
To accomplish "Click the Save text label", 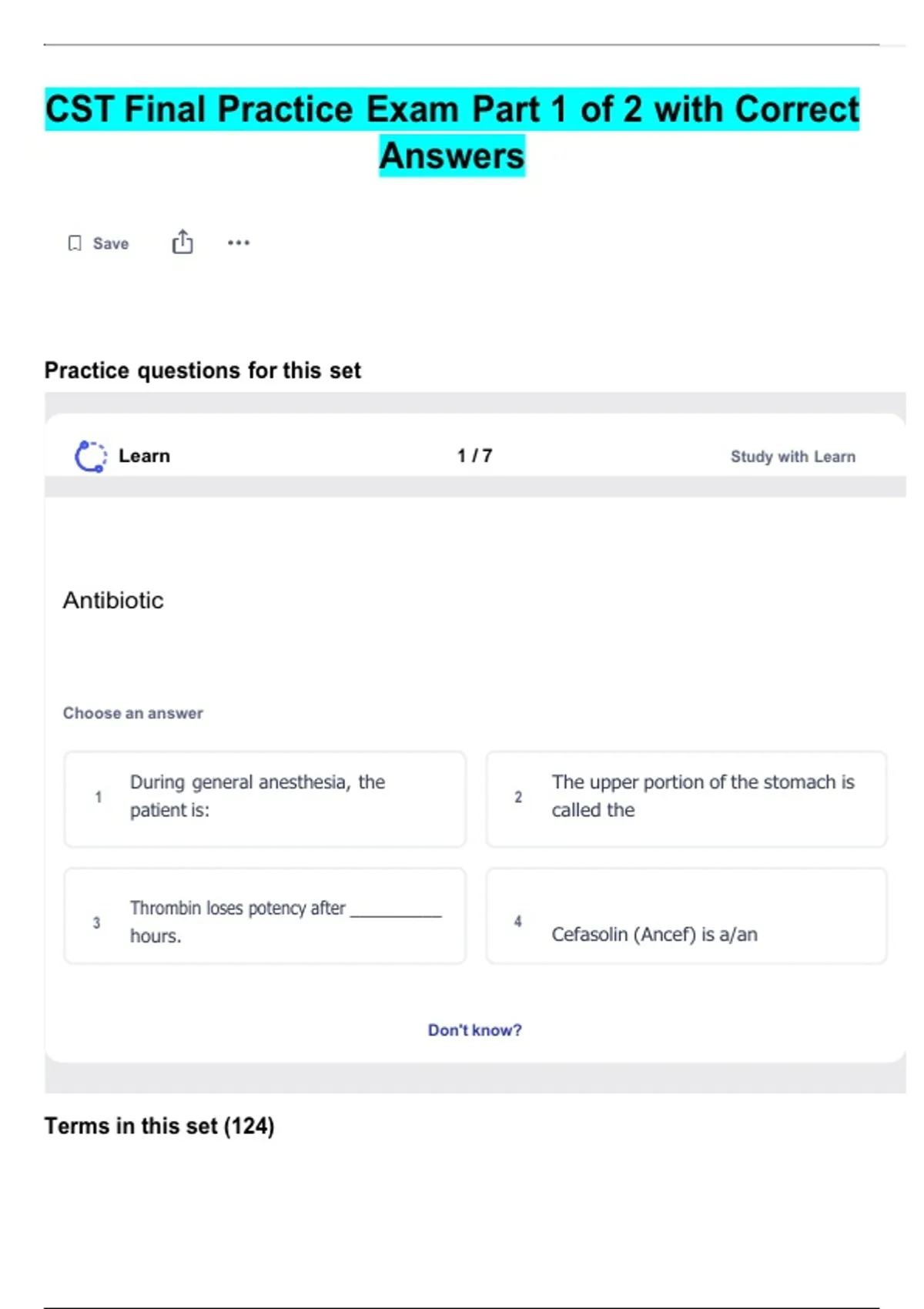I will [x=111, y=243].
